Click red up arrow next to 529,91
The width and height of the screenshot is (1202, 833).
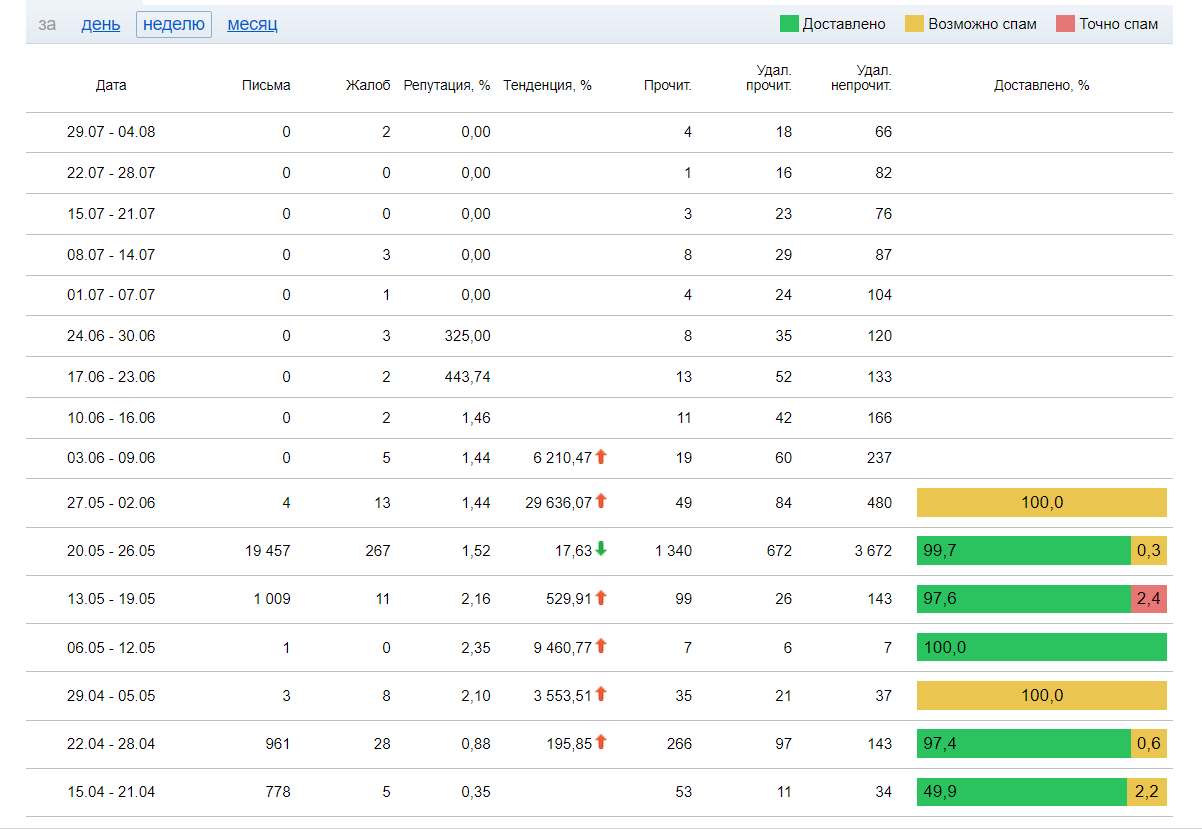(601, 597)
